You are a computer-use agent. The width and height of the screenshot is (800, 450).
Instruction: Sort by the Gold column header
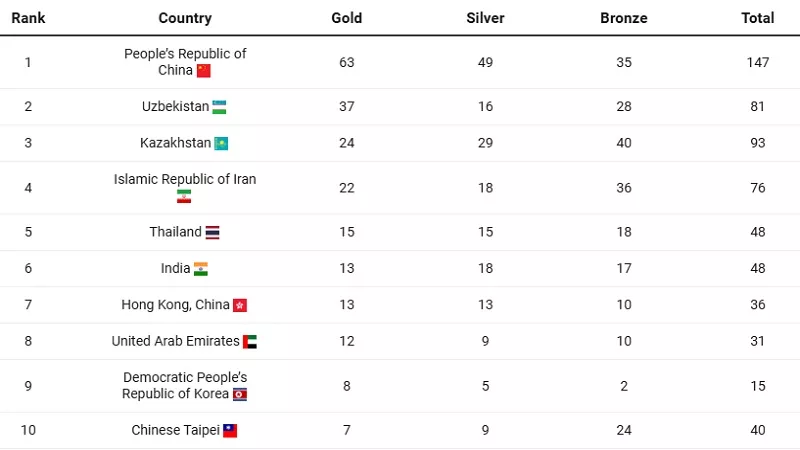click(x=347, y=18)
